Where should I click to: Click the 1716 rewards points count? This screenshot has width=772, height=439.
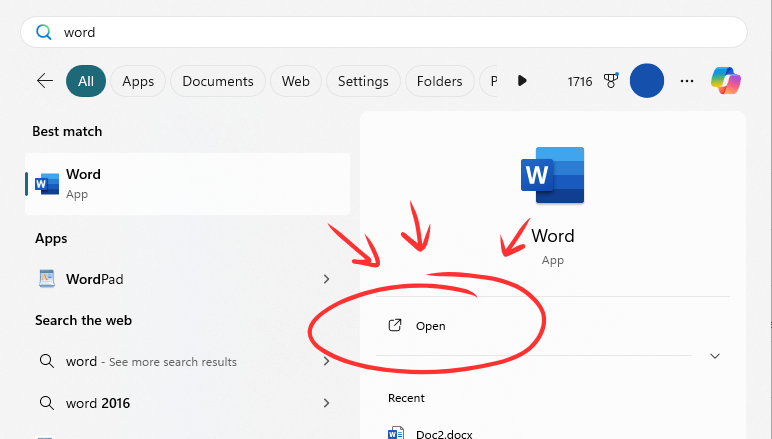(579, 81)
